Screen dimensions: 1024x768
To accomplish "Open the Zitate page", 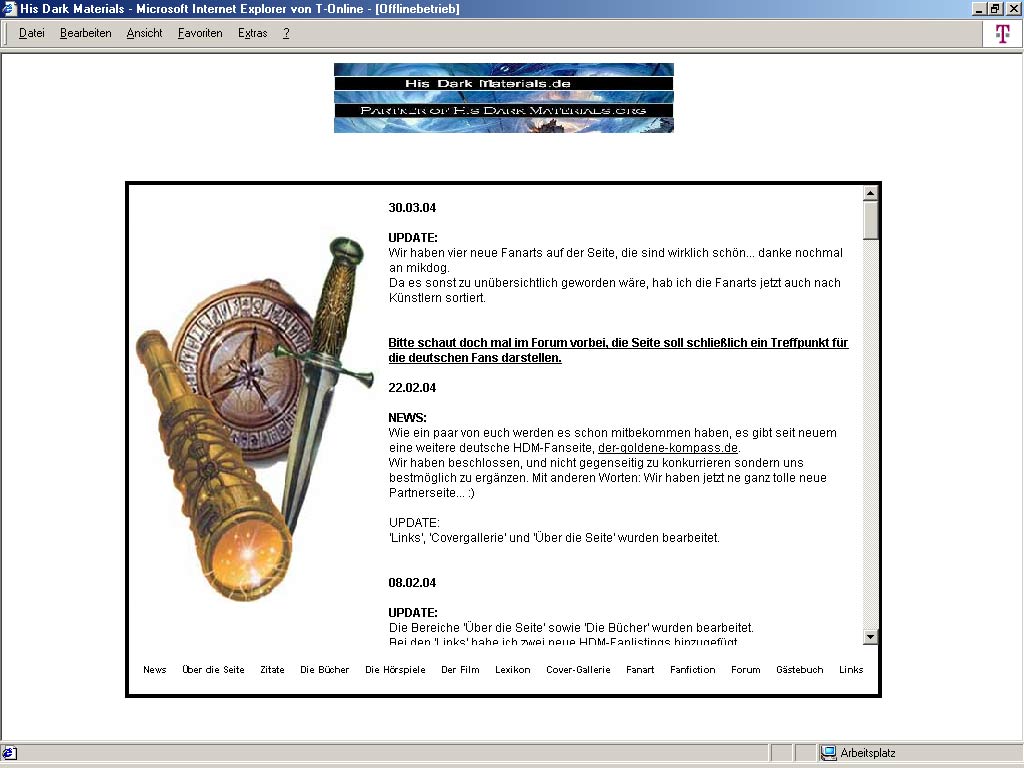I will 272,669.
